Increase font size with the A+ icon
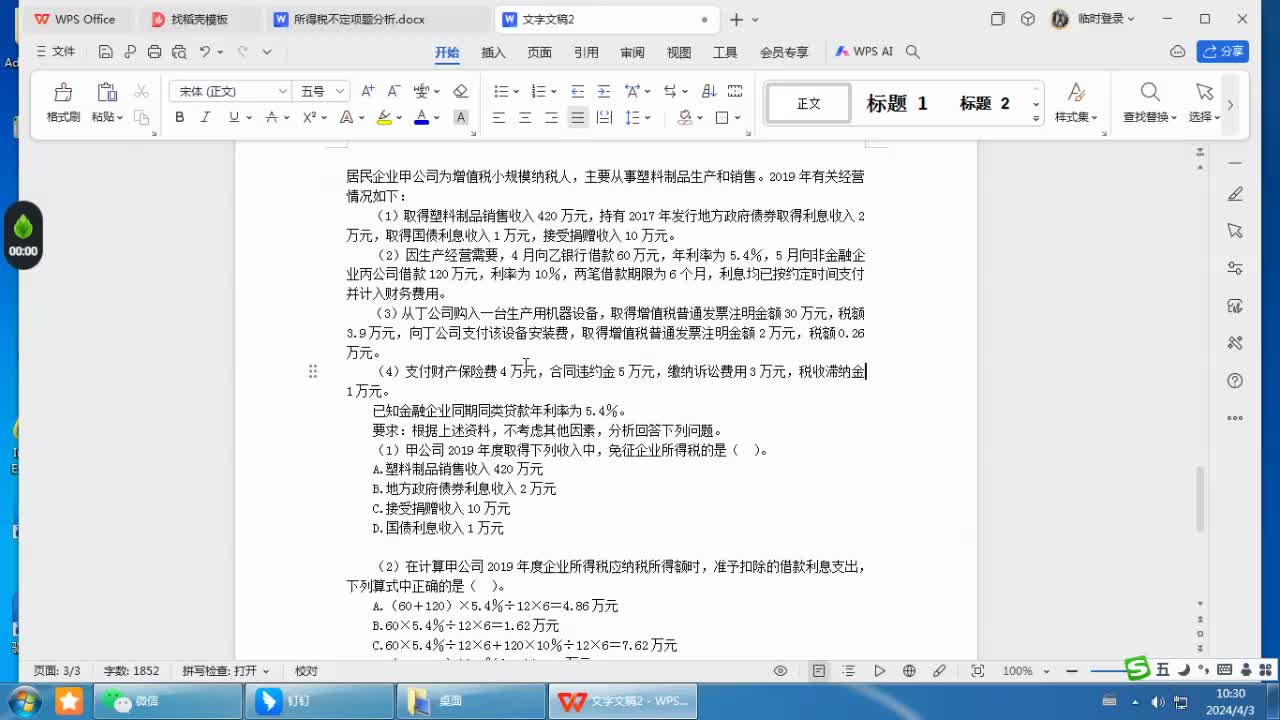This screenshot has width=1280, height=720. pyautogui.click(x=368, y=91)
